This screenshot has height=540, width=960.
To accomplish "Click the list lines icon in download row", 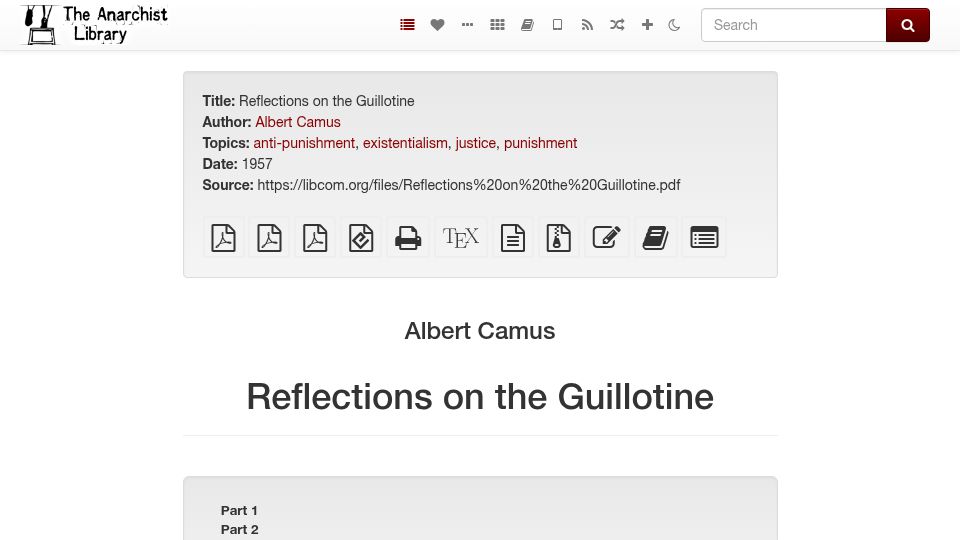I will [705, 238].
